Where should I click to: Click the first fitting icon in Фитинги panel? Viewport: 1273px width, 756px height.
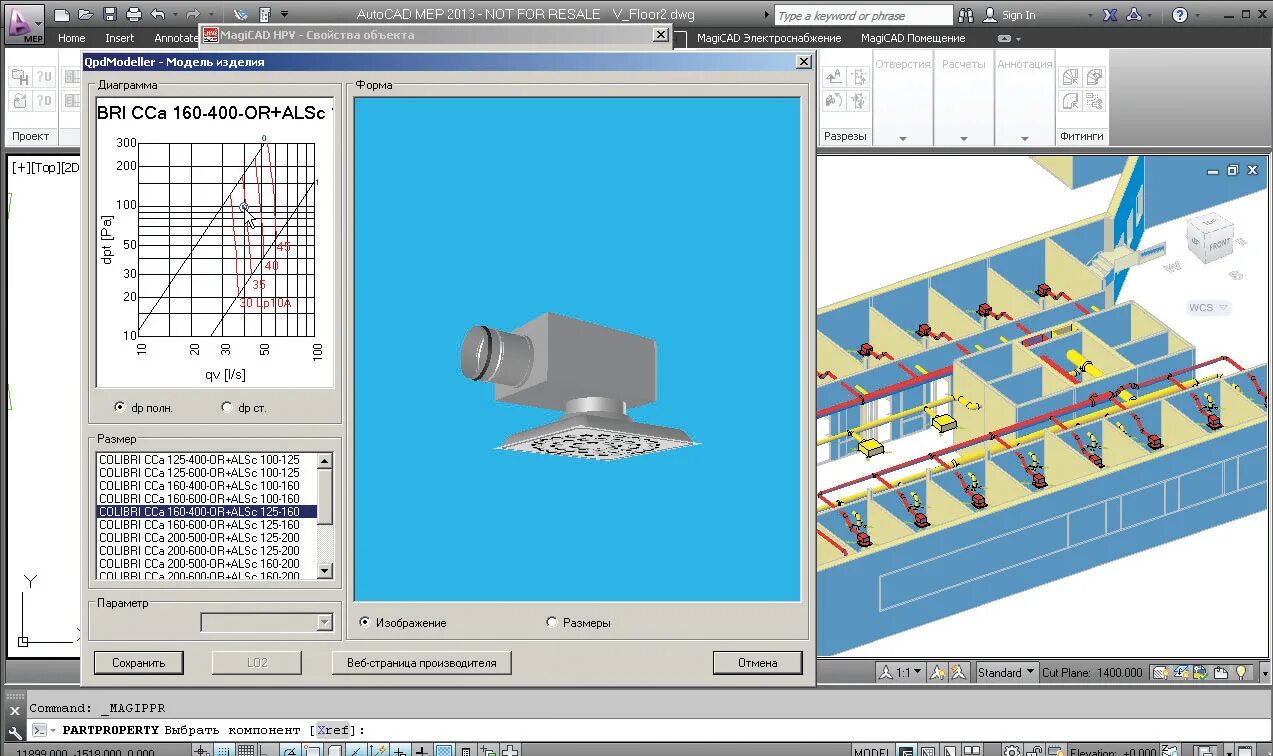(1070, 78)
